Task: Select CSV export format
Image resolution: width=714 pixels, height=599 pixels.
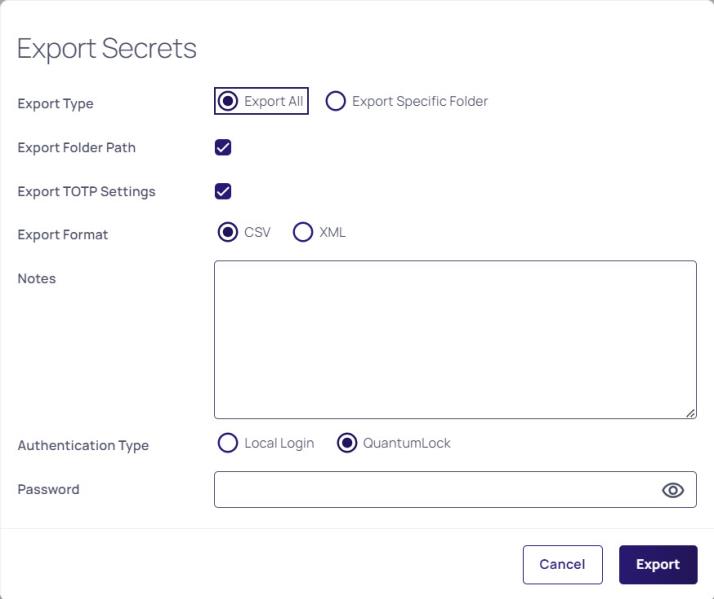Action: (x=228, y=232)
